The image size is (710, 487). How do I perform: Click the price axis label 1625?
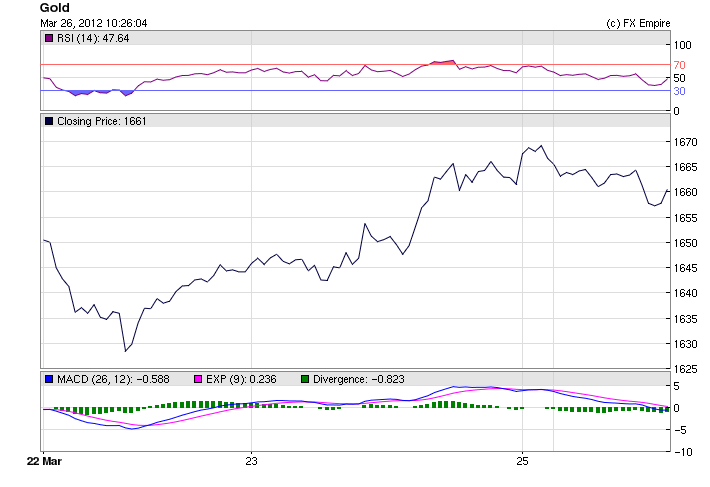click(x=686, y=369)
